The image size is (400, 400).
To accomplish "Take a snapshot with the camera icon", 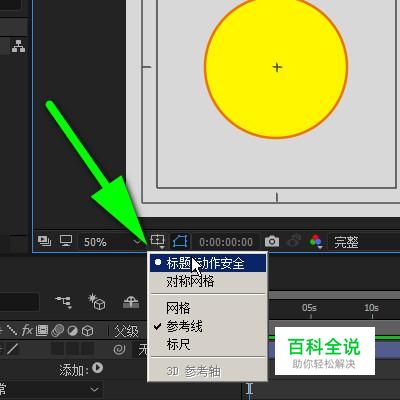I will coord(272,241).
